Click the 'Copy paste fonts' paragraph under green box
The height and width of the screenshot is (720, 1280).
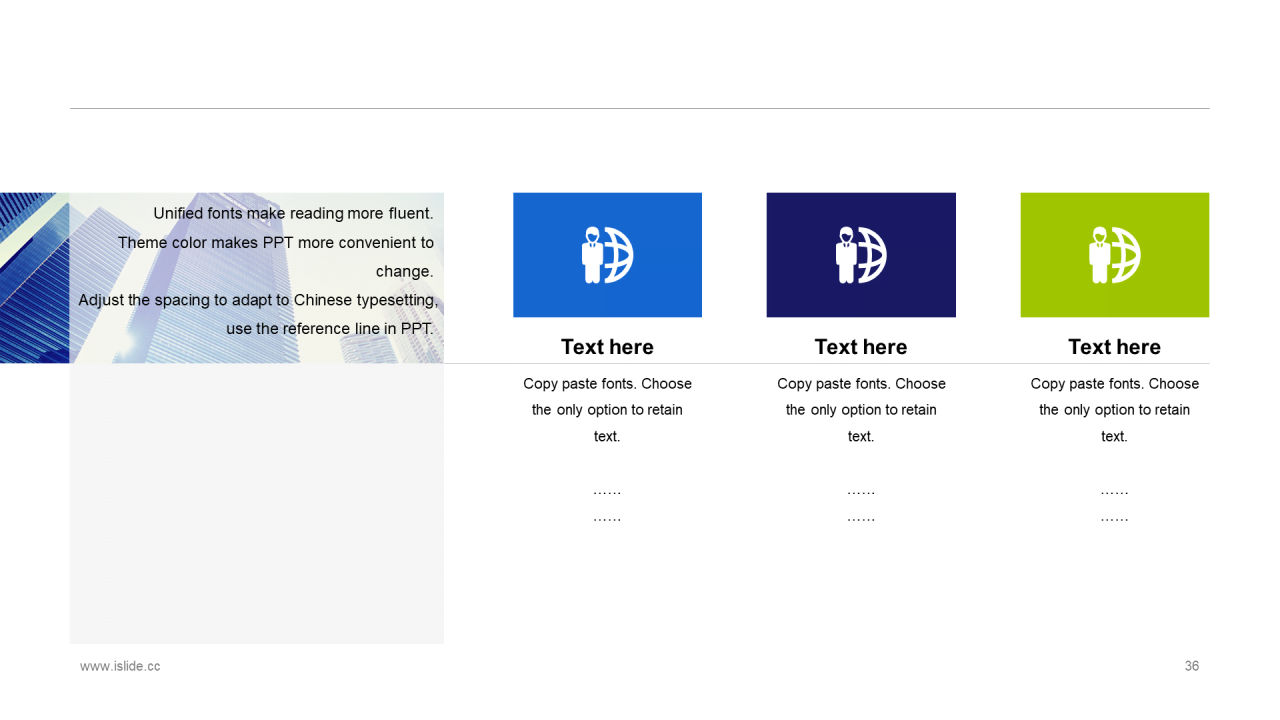tap(1114, 410)
